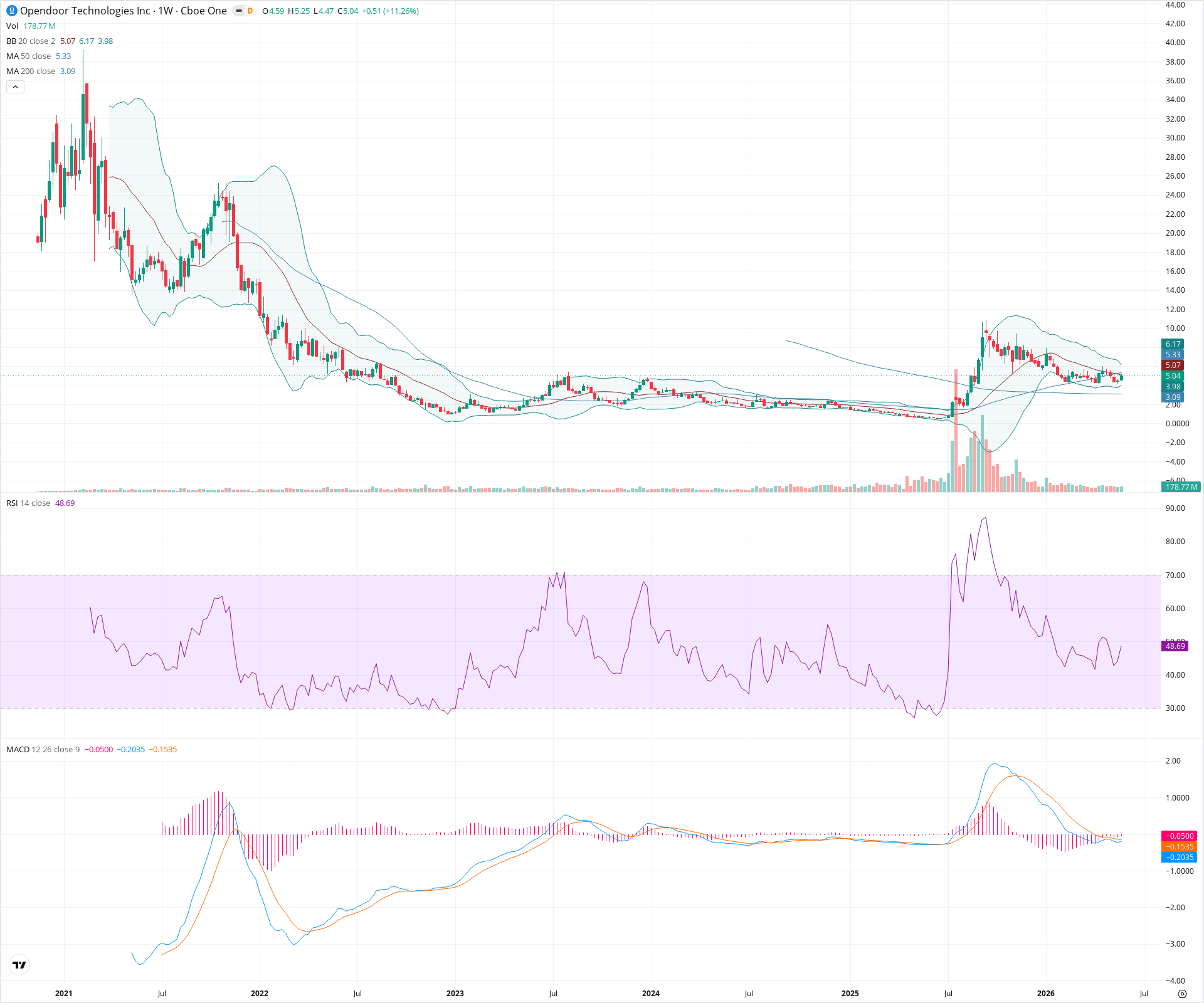This screenshot has height=1003, width=1204.
Task: Click the 5.04 last price label
Action: (x=1173, y=375)
